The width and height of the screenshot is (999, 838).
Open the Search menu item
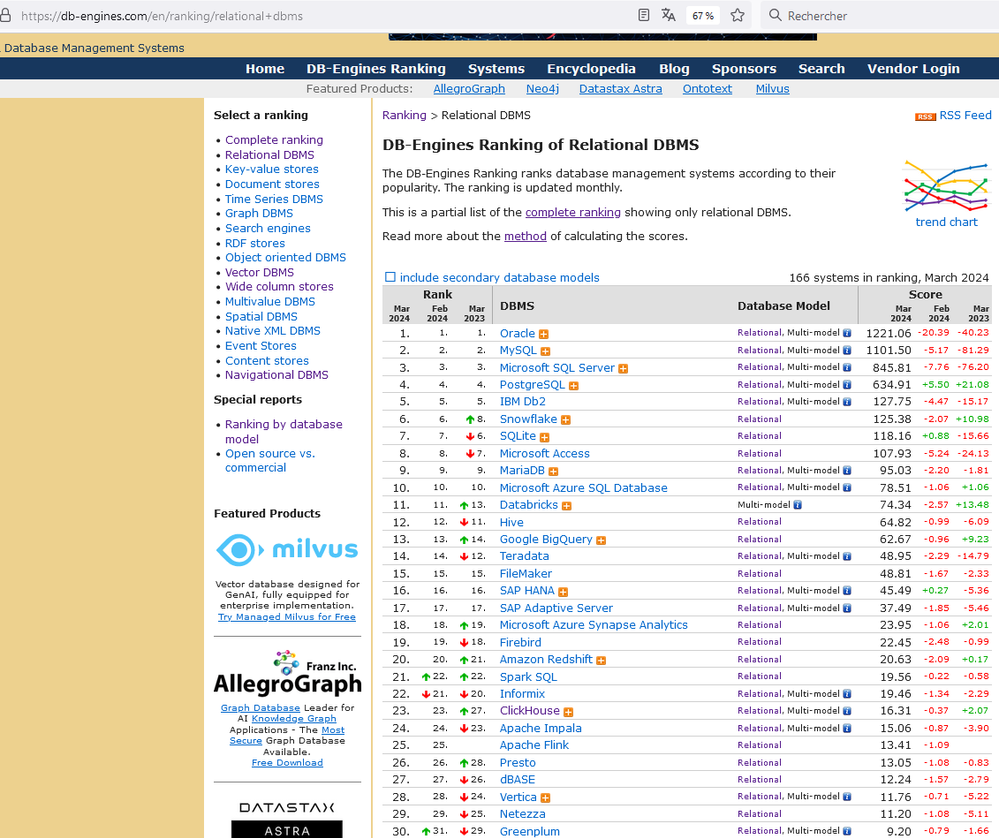(x=821, y=69)
